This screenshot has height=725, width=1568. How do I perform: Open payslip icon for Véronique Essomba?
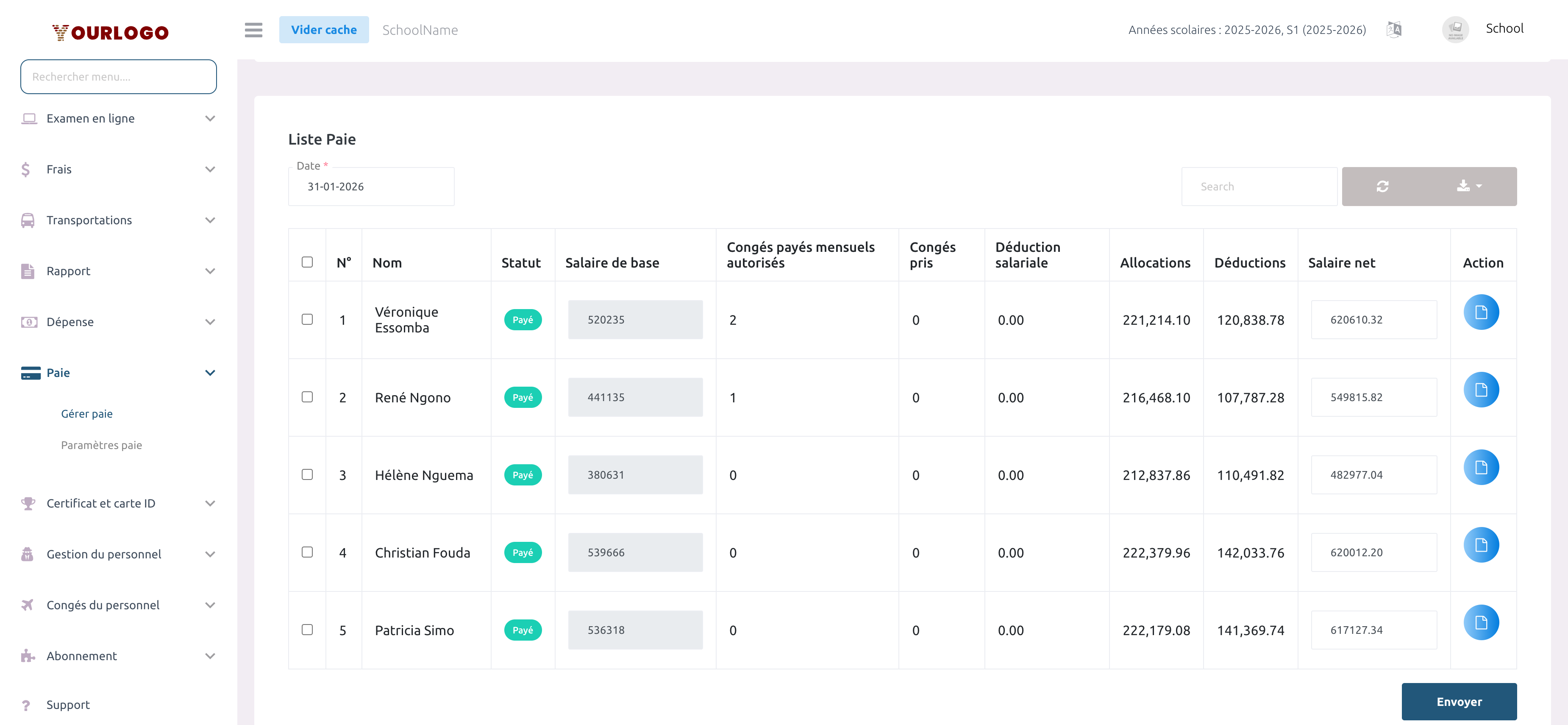pyautogui.click(x=1480, y=312)
